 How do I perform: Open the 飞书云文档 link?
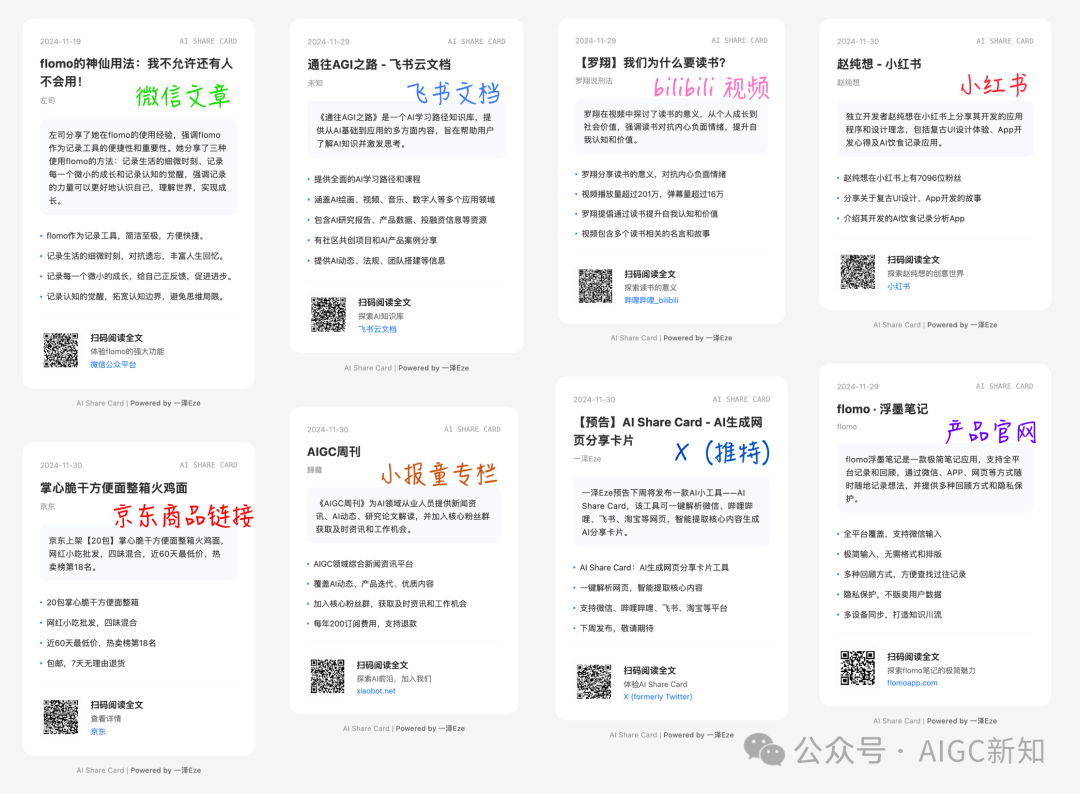click(377, 329)
